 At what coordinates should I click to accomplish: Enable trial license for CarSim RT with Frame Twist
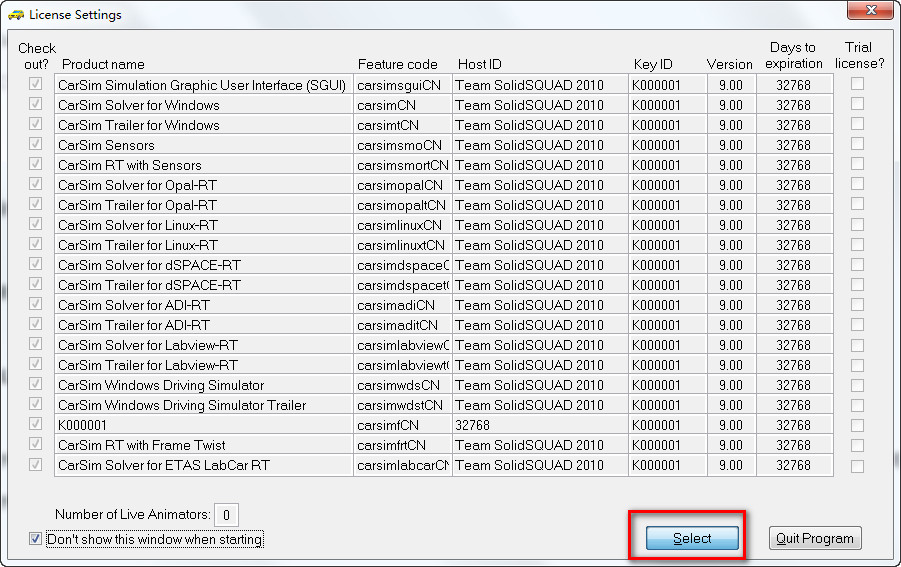[857, 445]
